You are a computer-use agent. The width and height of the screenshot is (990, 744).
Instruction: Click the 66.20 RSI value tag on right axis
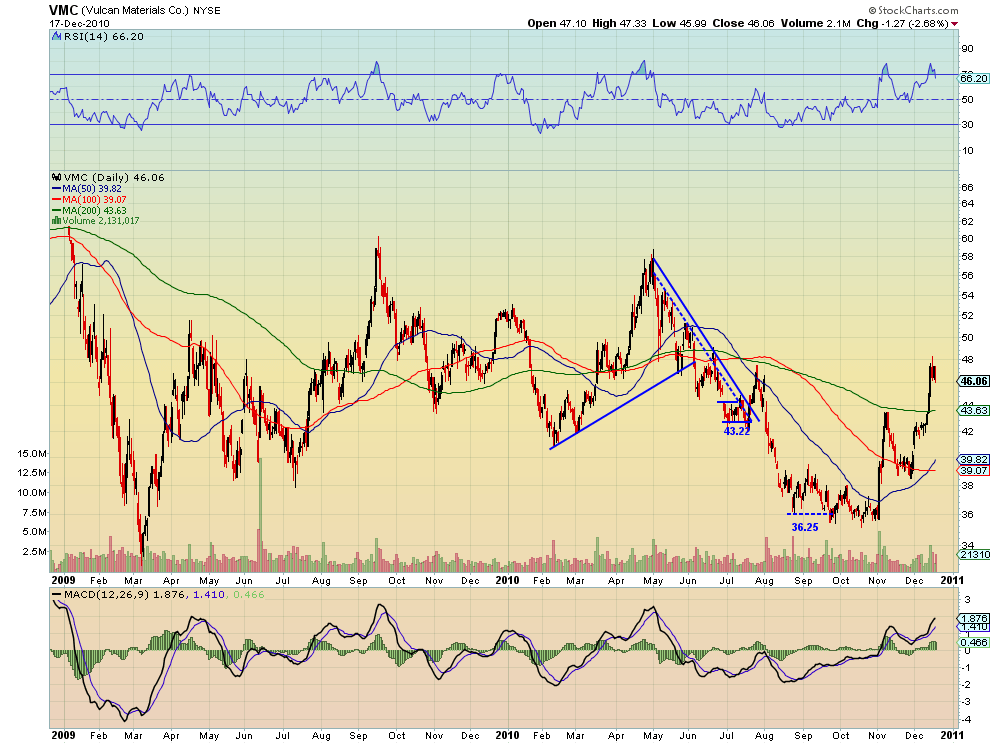point(973,78)
